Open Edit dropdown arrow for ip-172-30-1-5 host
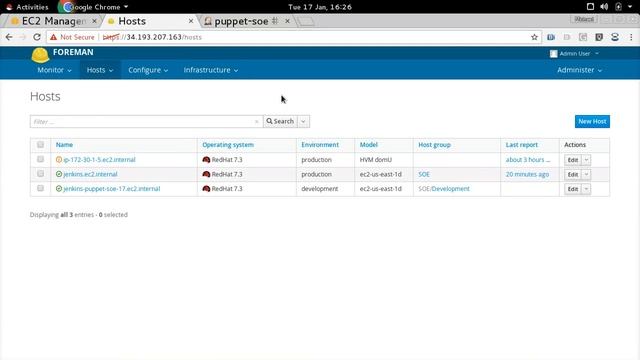The height and width of the screenshot is (360, 640). [x=587, y=160]
